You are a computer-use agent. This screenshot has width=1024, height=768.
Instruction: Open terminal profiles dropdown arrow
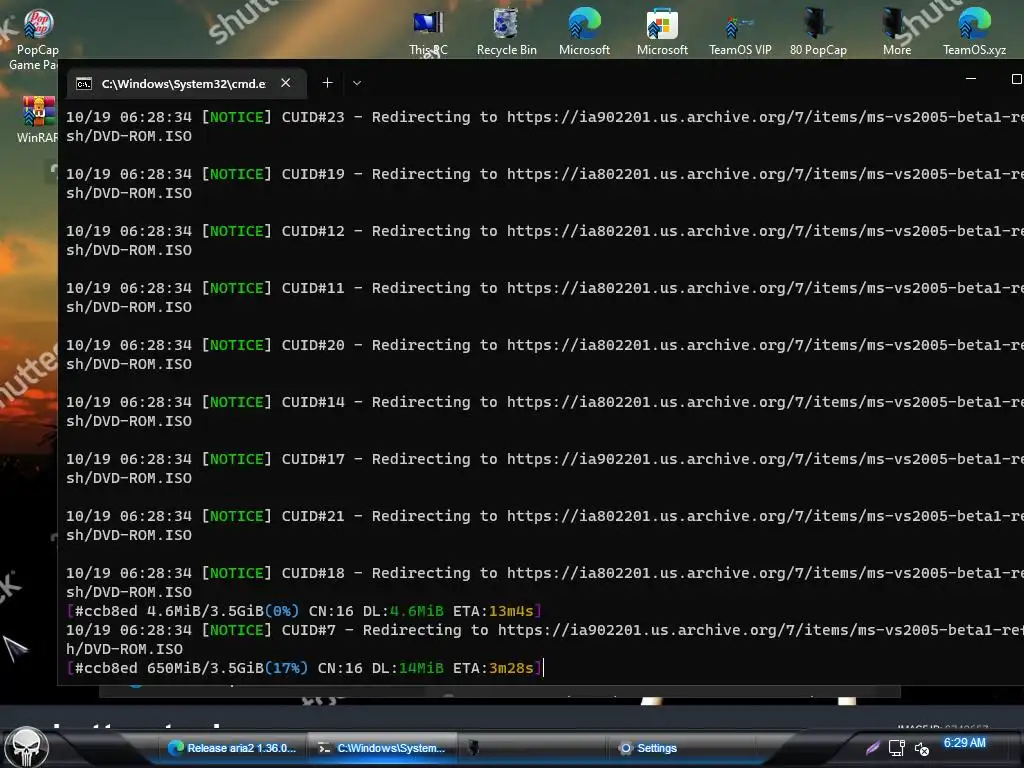click(x=357, y=83)
